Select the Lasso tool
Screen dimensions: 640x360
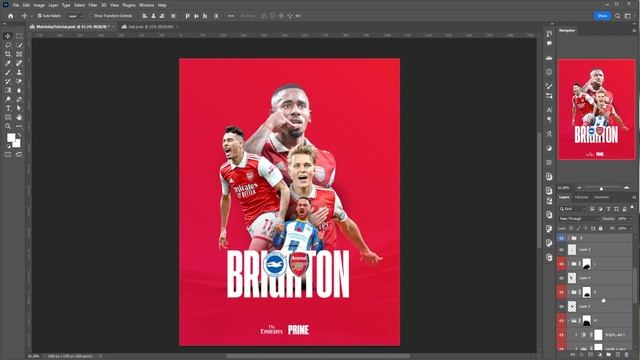coord(8,45)
